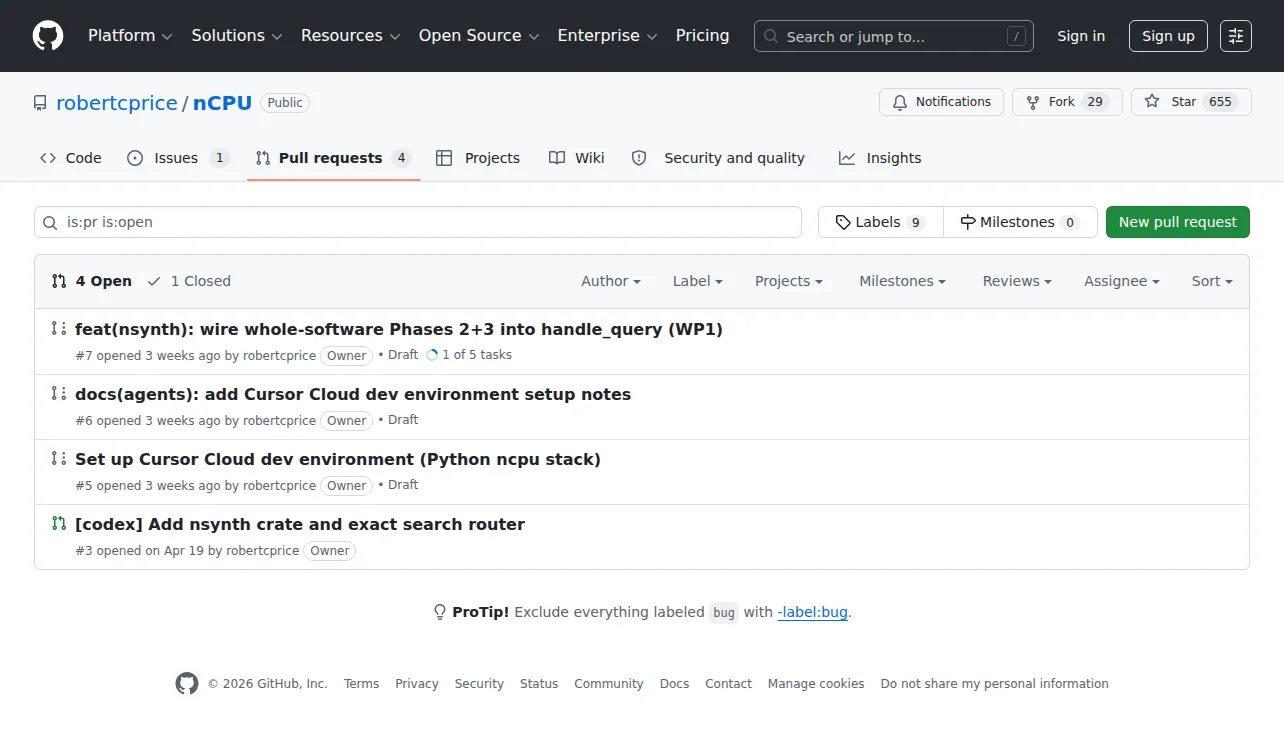Image resolution: width=1284 pixels, height=737 pixels.
Task: Open PR "Set up Cursor Cloud dev environment"
Action: point(338,459)
